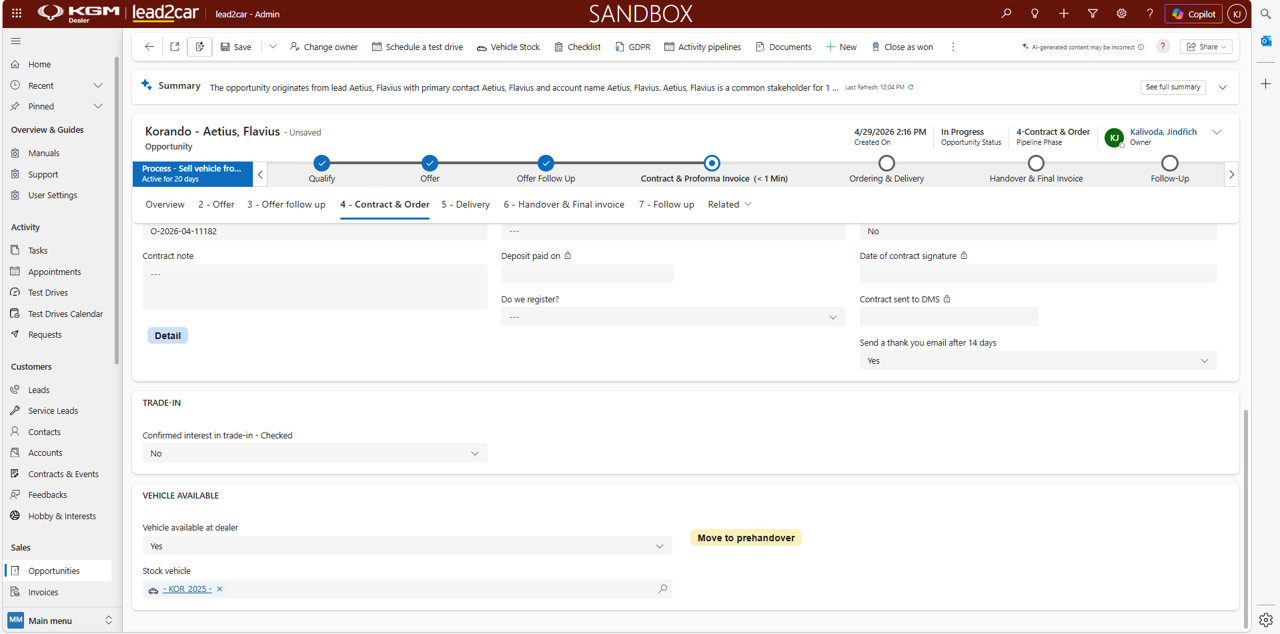
Task: Switch to the 2 - Offer tab
Action: coord(216,205)
